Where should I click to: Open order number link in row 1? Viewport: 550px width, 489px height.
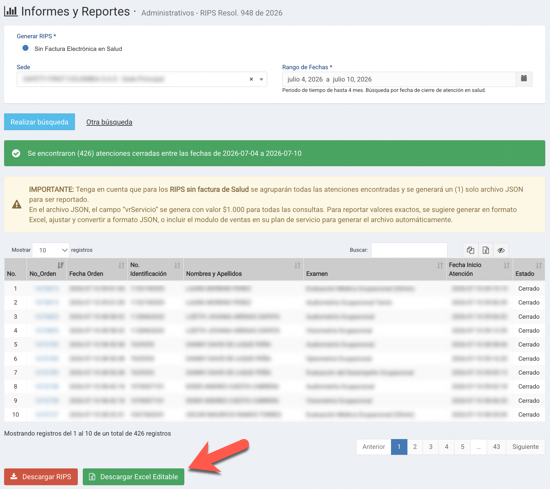(x=47, y=288)
